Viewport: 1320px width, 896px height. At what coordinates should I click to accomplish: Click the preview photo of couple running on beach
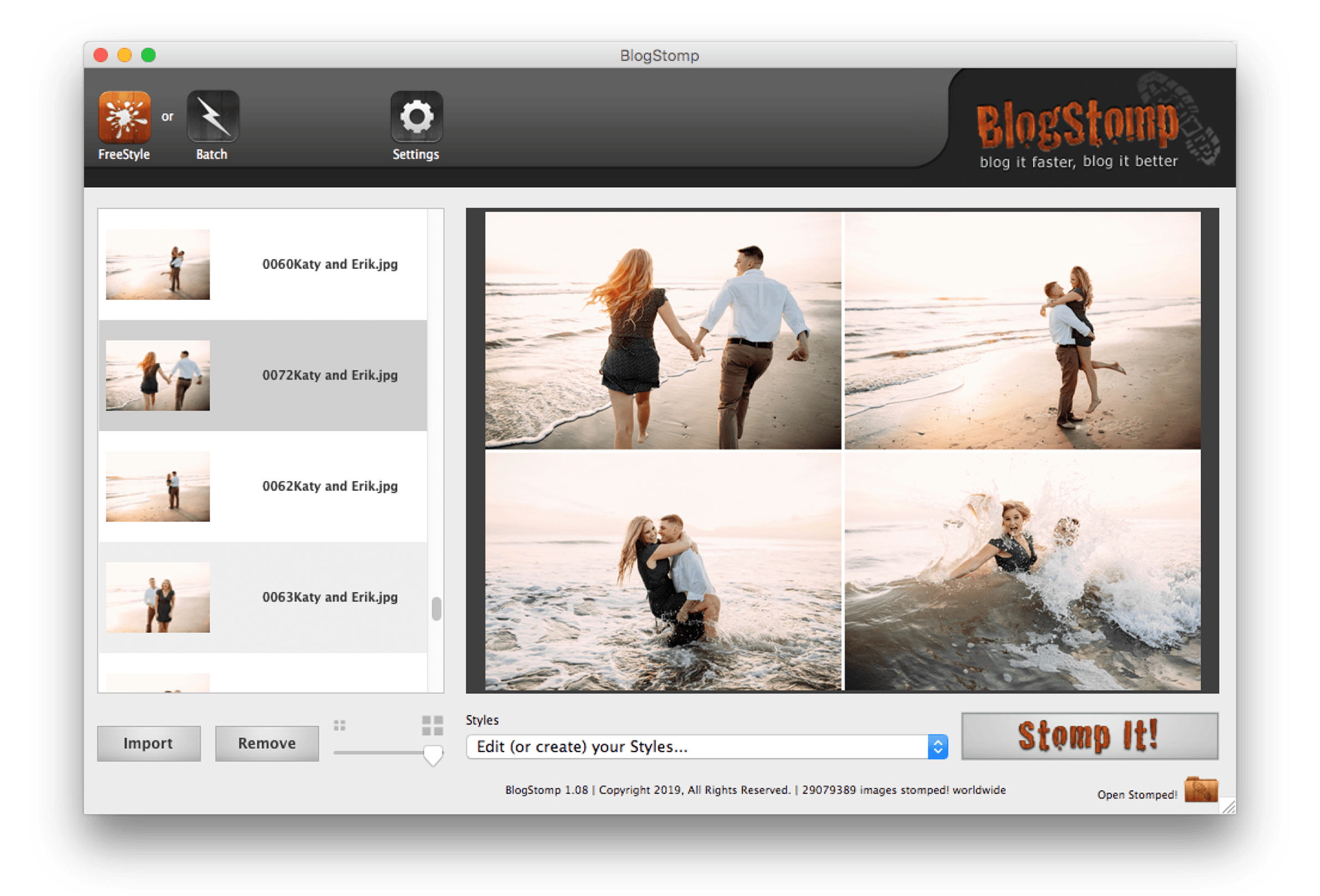(x=663, y=330)
